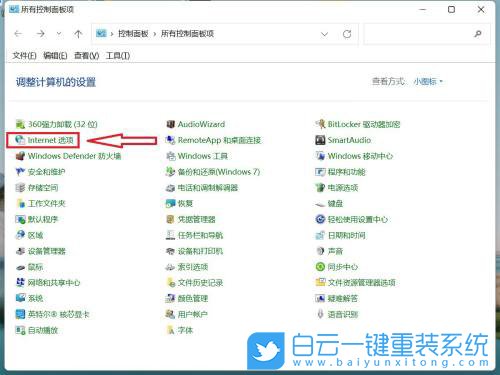
Task: Open 电话和调制解调器
Action: coord(202,188)
